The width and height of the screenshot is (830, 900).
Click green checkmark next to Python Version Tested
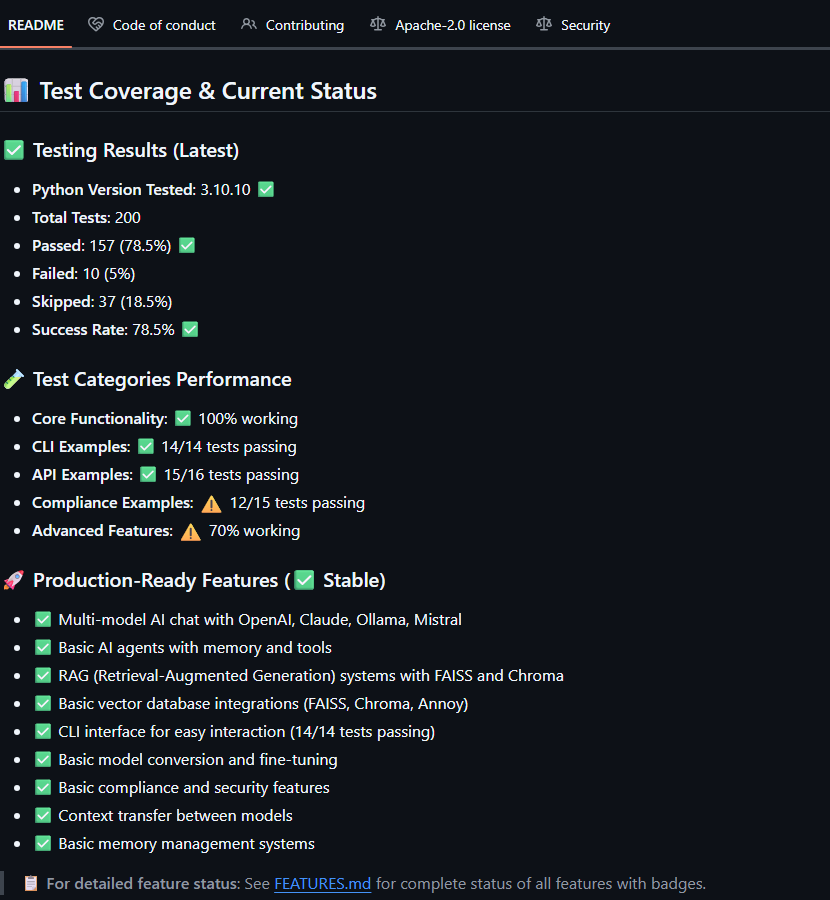[x=266, y=189]
